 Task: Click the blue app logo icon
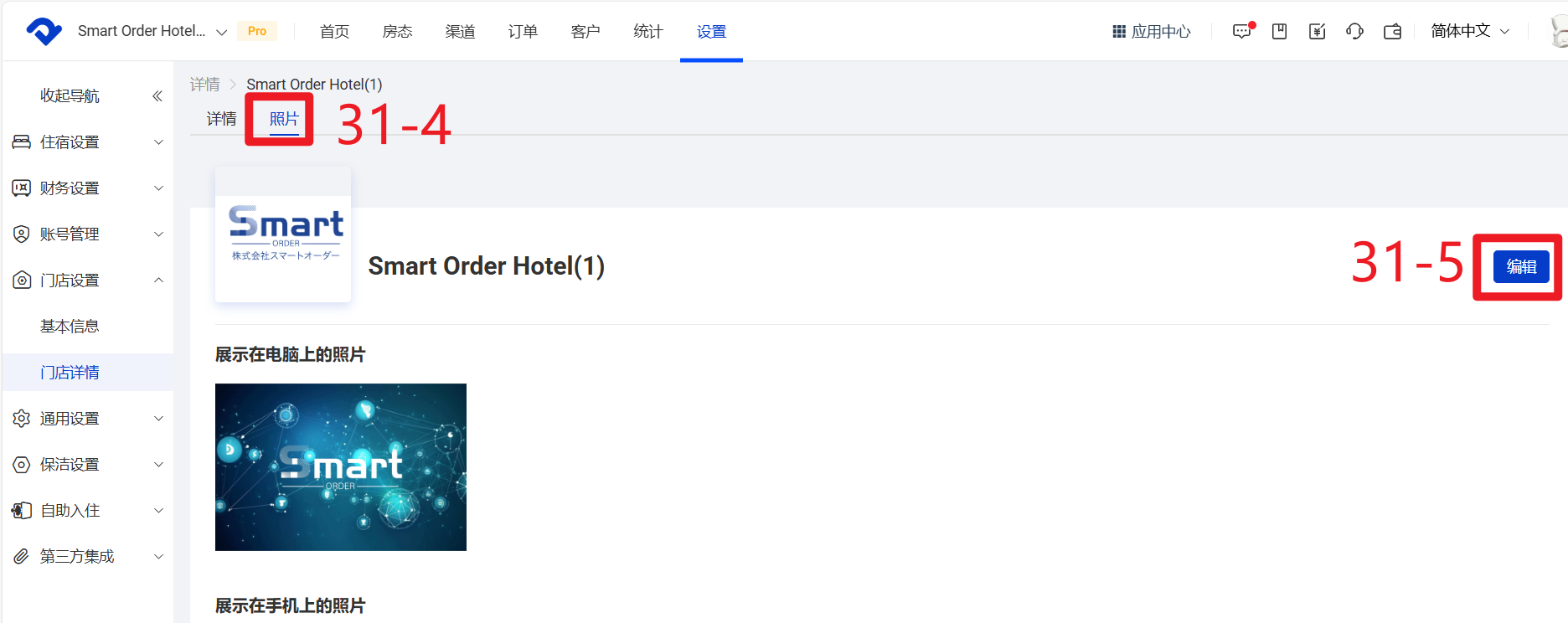click(x=44, y=32)
